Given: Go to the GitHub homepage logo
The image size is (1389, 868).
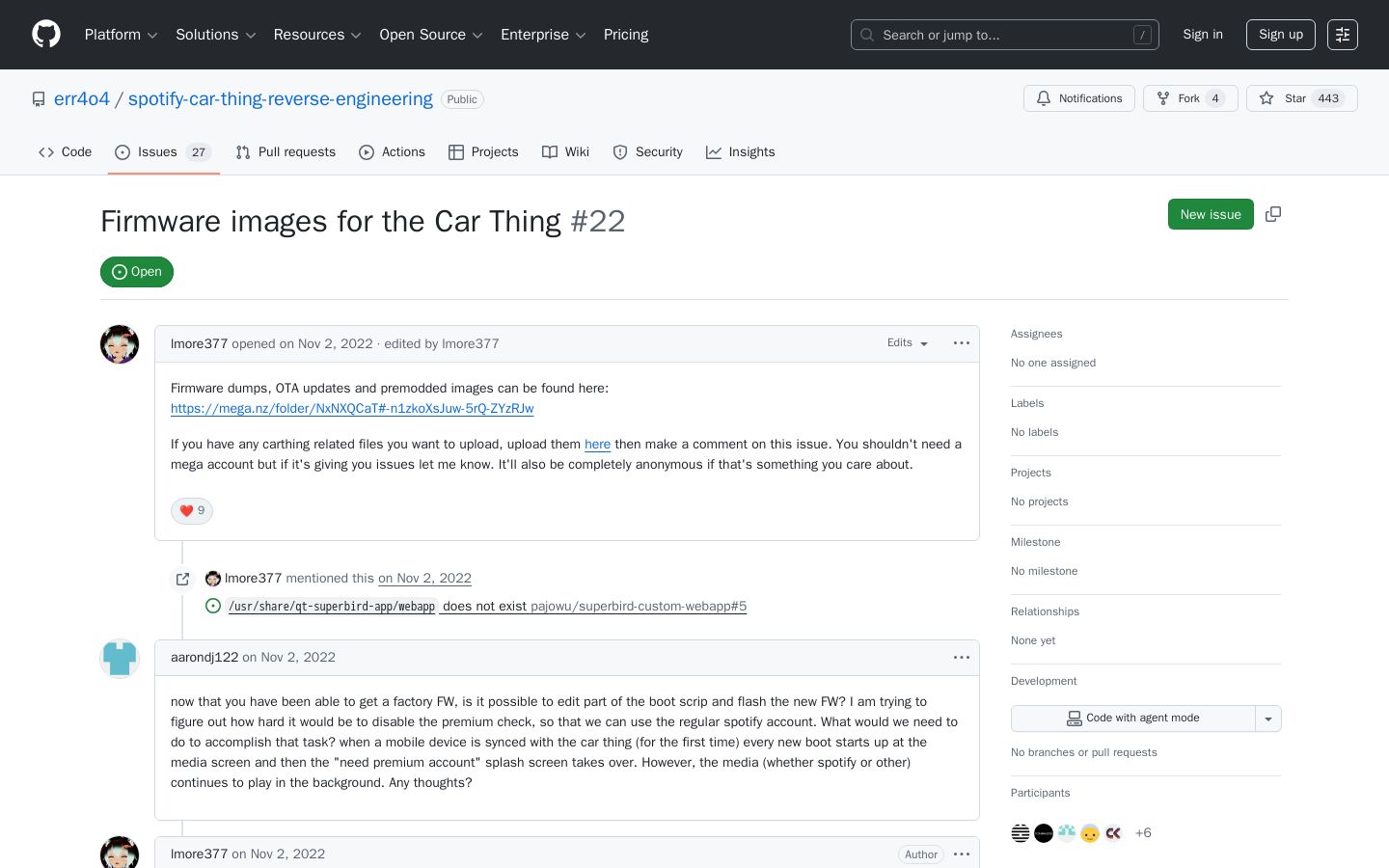Looking at the screenshot, I should coord(46,35).
